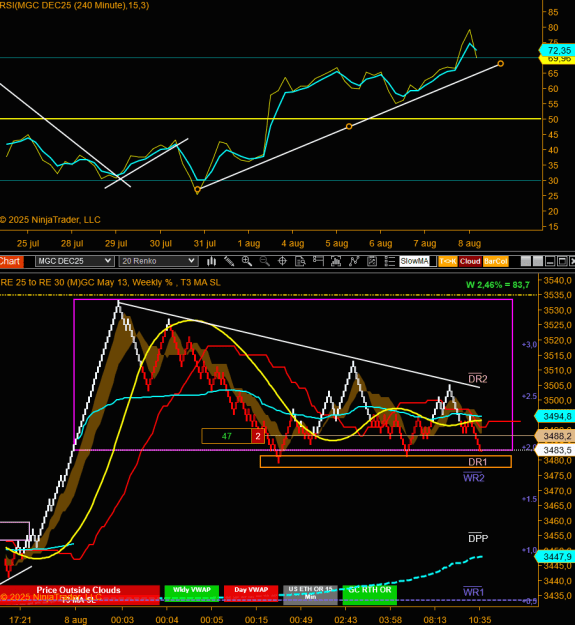Click the 10:35 time axis label
575x625 pixels.
[x=479, y=620]
